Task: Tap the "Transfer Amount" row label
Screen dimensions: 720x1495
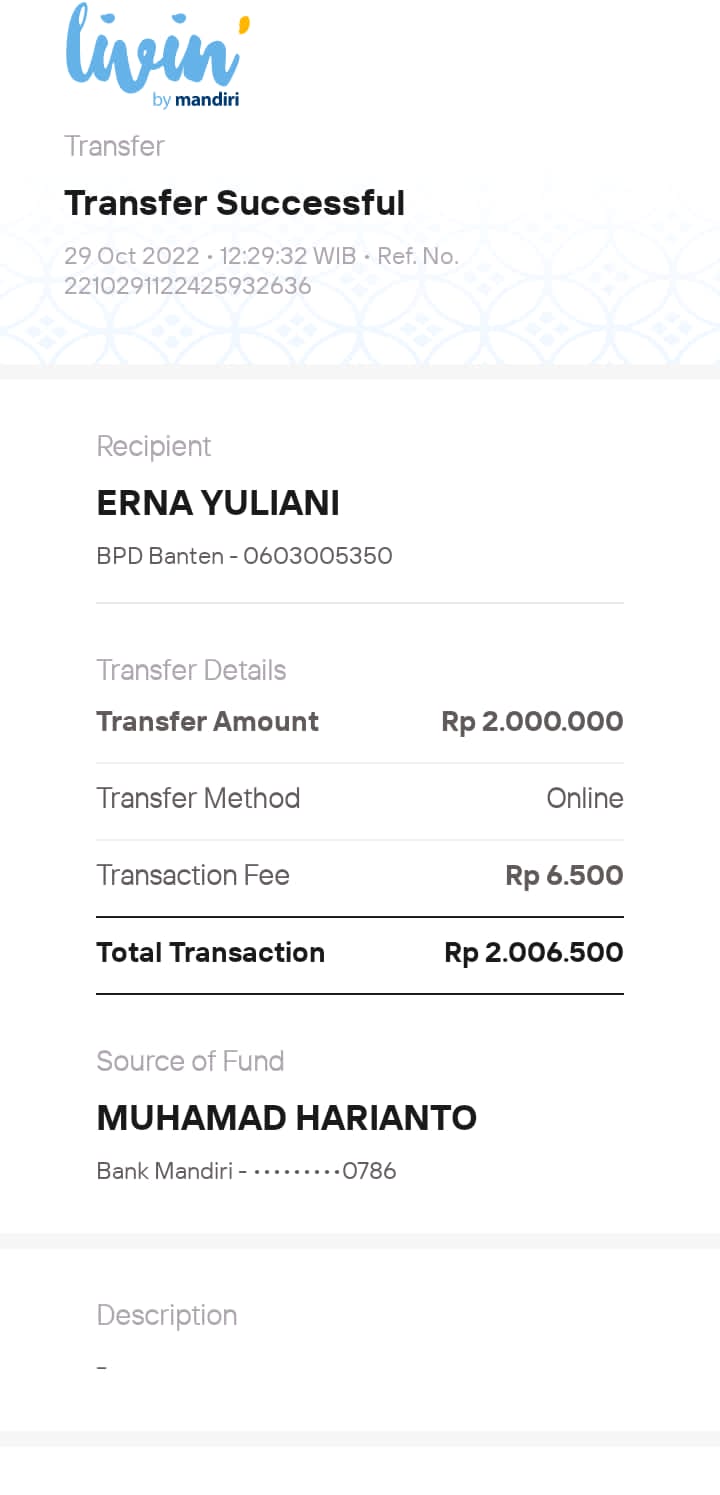Action: 207,722
